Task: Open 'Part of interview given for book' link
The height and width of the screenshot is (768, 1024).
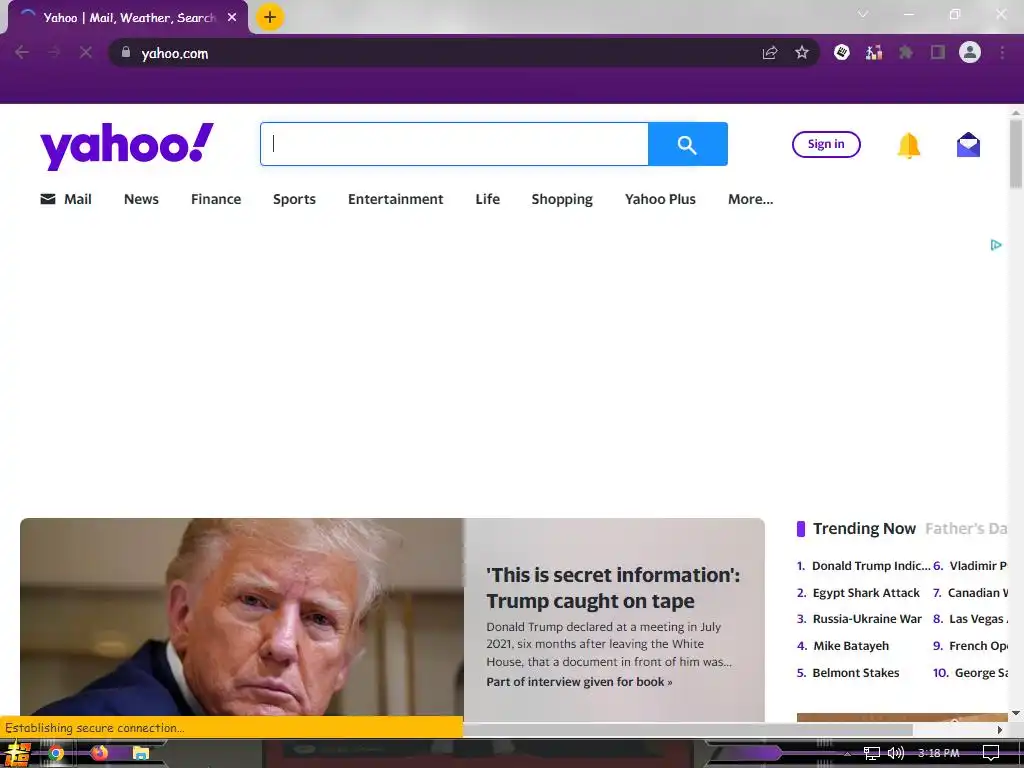Action: (x=579, y=682)
